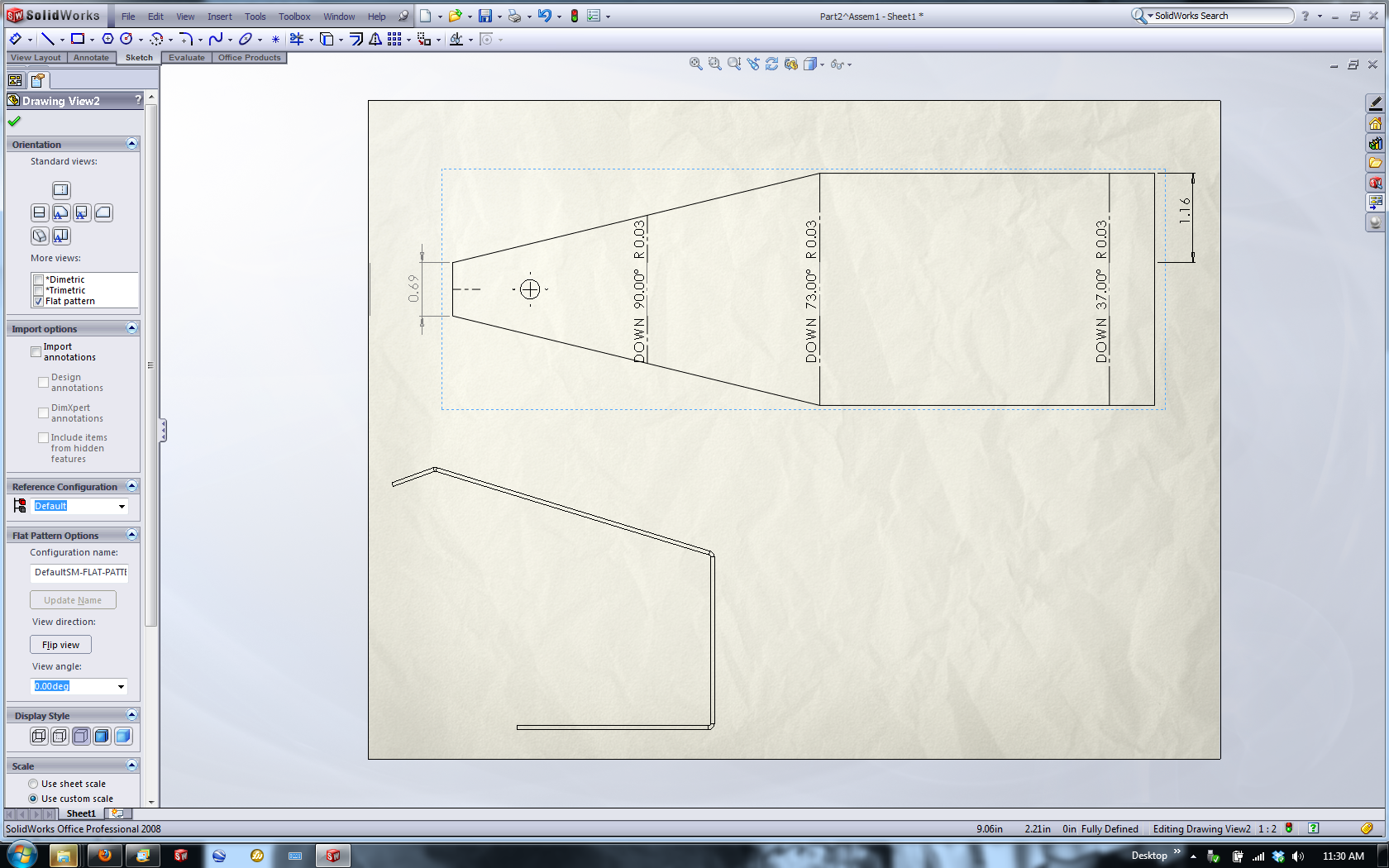Check the DimXpert annotations checkbox
Viewport: 1389px width, 868px height.
[43, 413]
